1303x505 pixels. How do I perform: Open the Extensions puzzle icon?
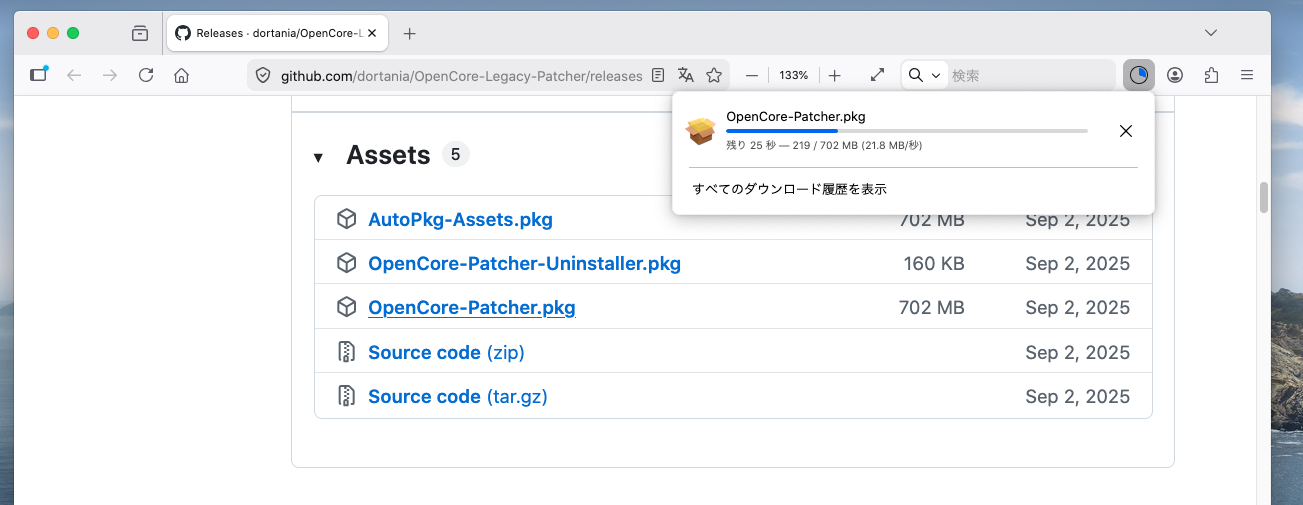click(x=1212, y=75)
